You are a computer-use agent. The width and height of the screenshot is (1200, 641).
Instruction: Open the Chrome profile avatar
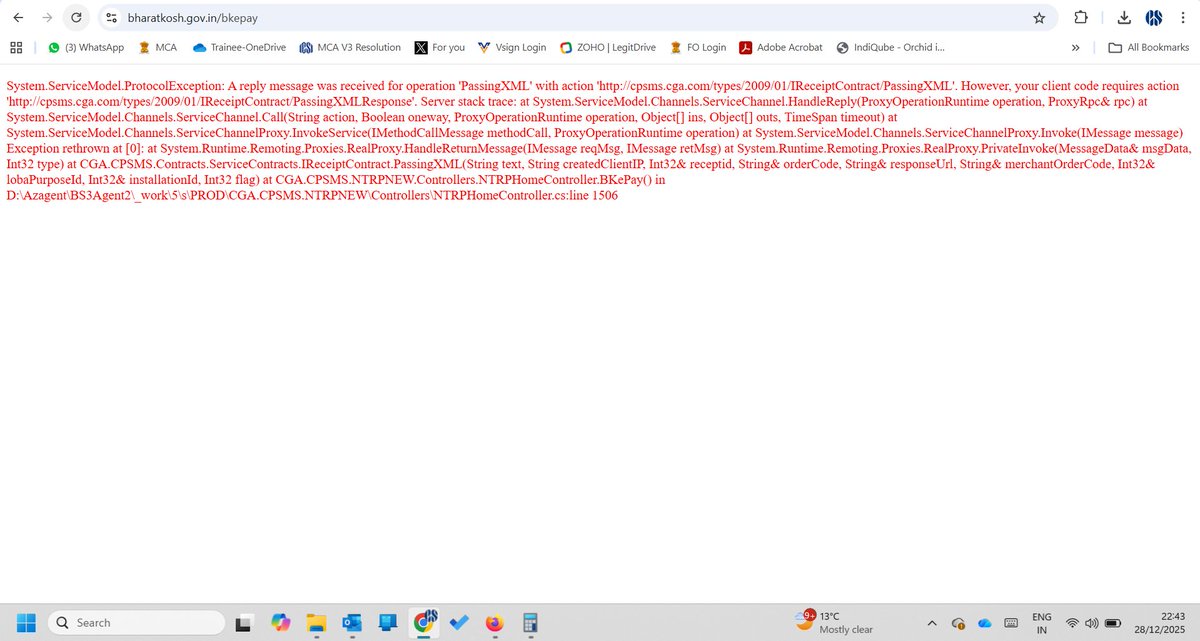1153,18
